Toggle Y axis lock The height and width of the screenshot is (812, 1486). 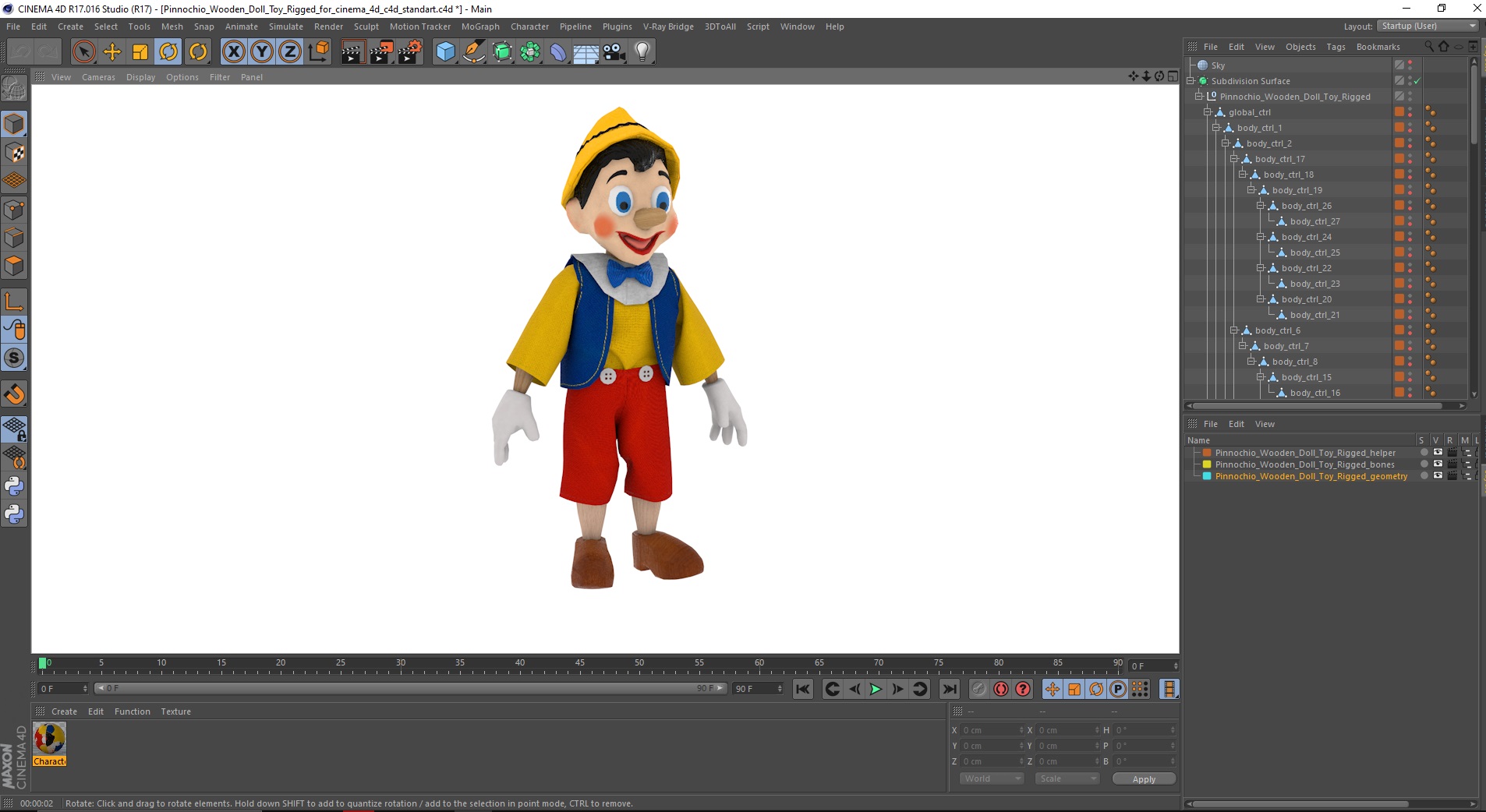[x=262, y=52]
